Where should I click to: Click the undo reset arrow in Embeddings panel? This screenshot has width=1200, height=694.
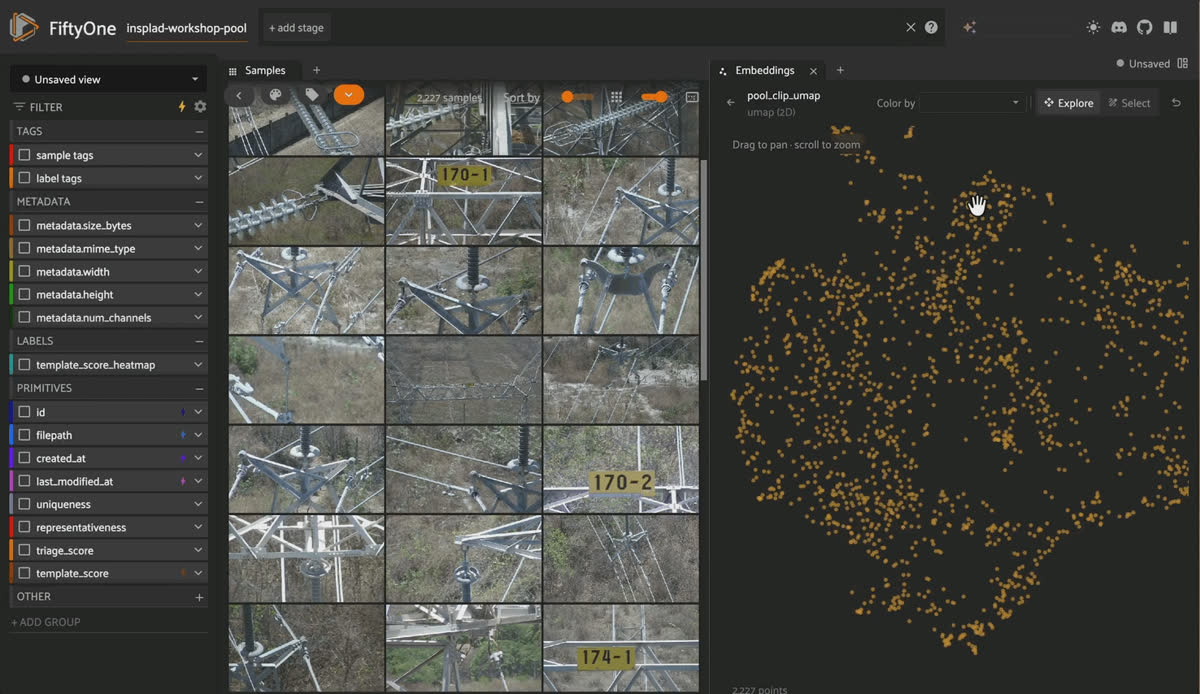tap(1176, 103)
